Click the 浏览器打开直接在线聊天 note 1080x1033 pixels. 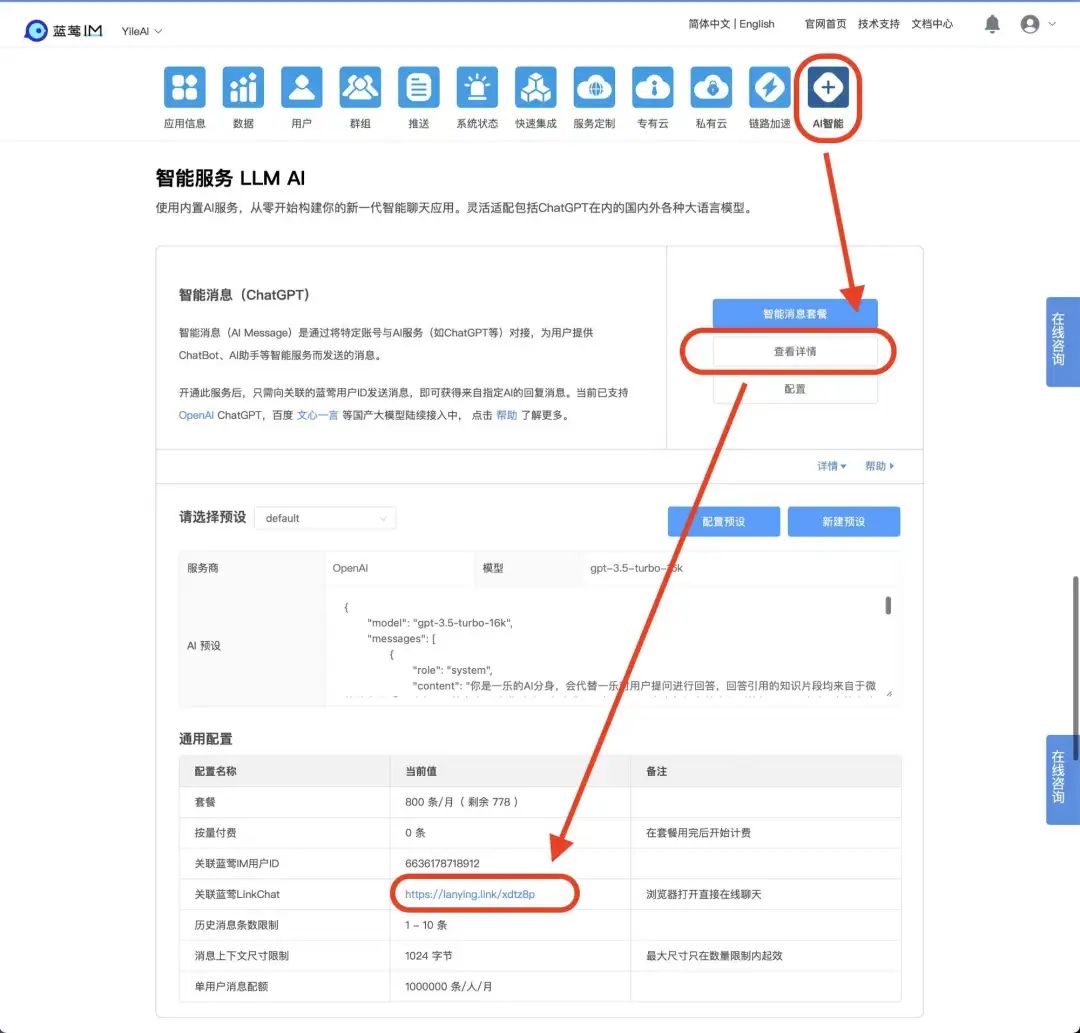703,894
